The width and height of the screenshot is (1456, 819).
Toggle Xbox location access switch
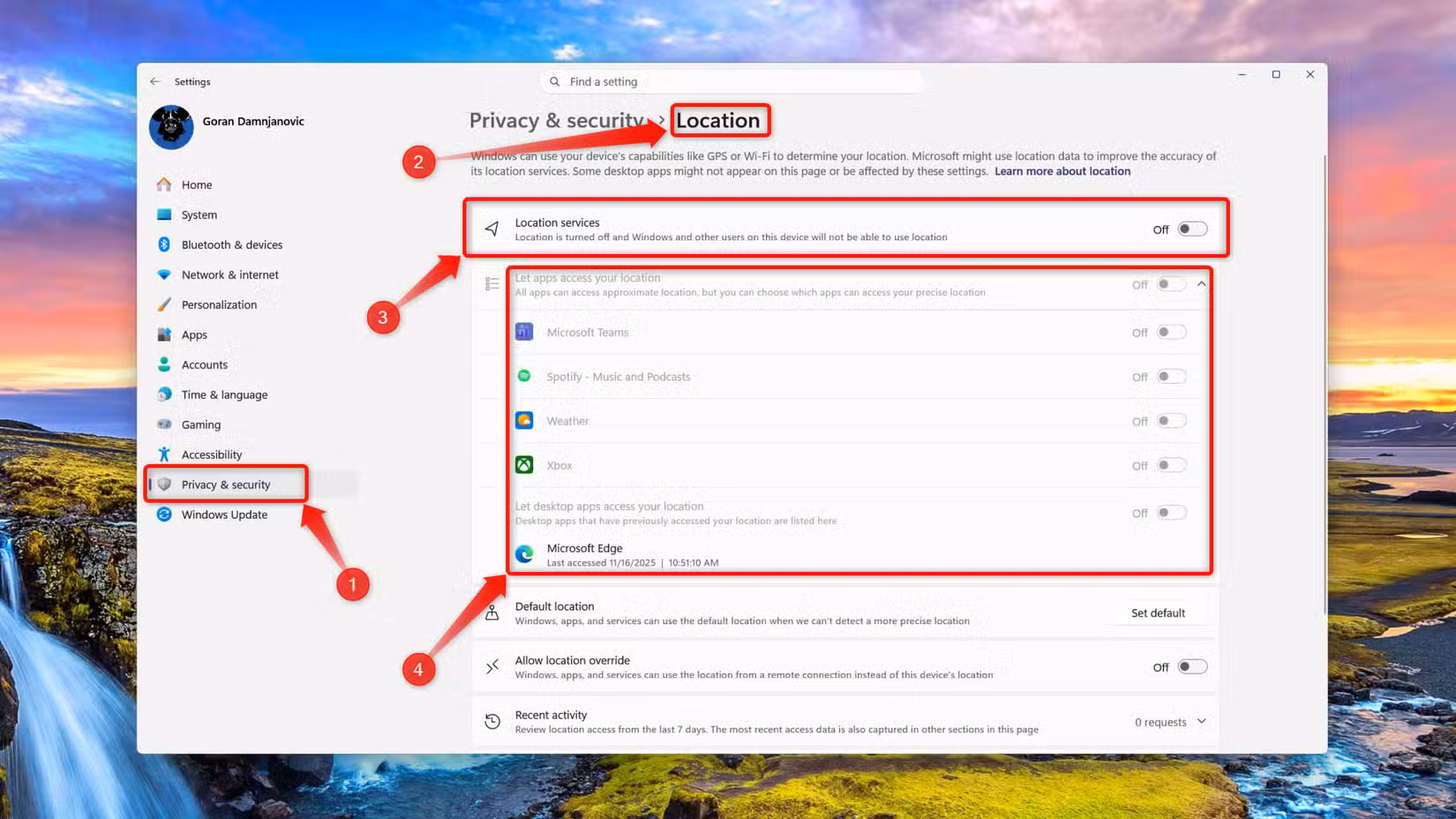click(x=1172, y=465)
